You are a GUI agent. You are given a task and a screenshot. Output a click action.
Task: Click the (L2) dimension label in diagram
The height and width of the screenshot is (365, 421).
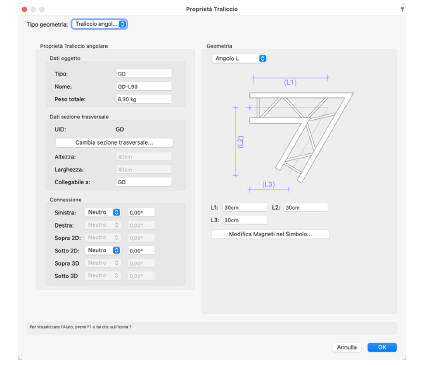240,142
